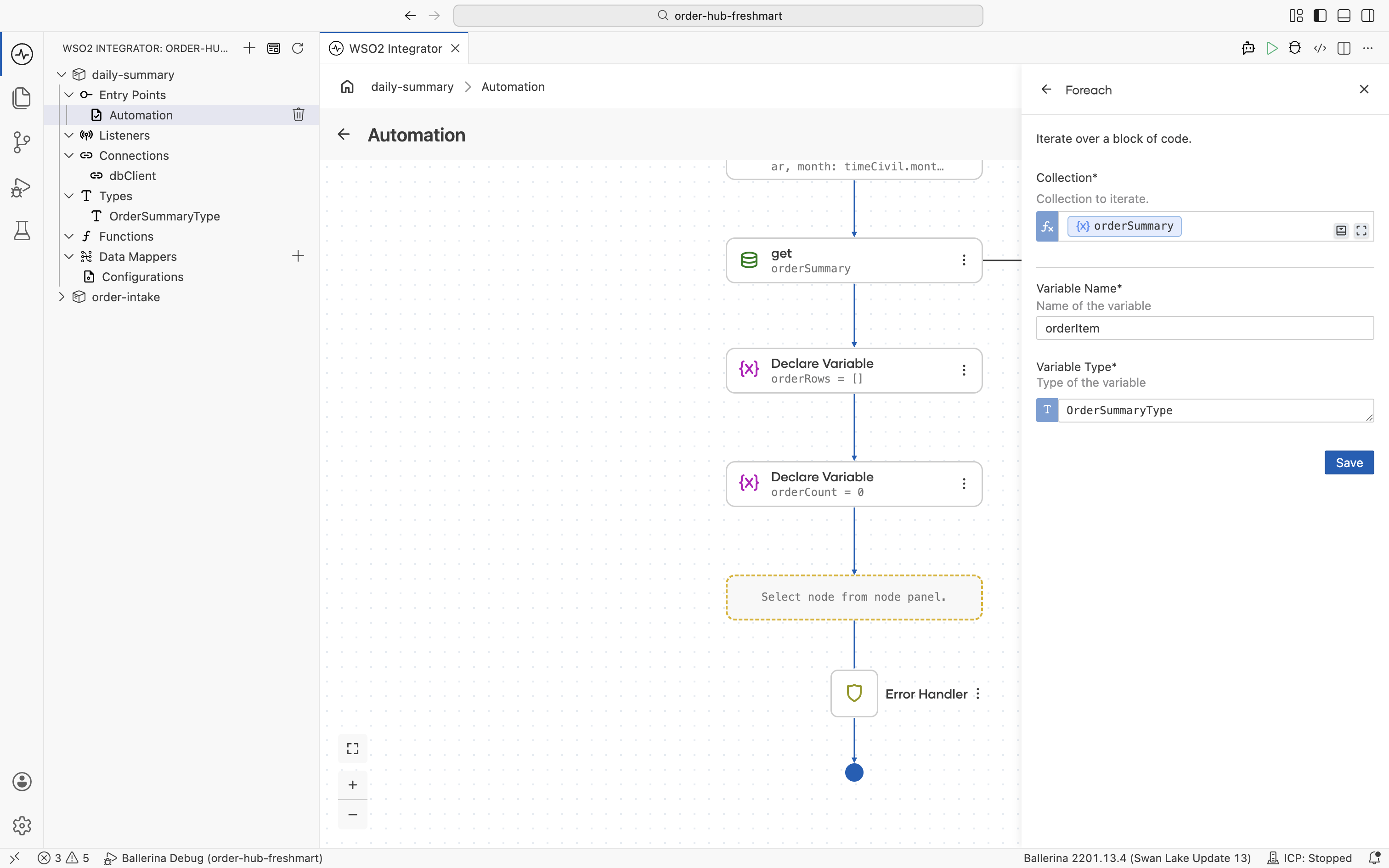
Task: Open the Manage settings gear
Action: coord(22,826)
